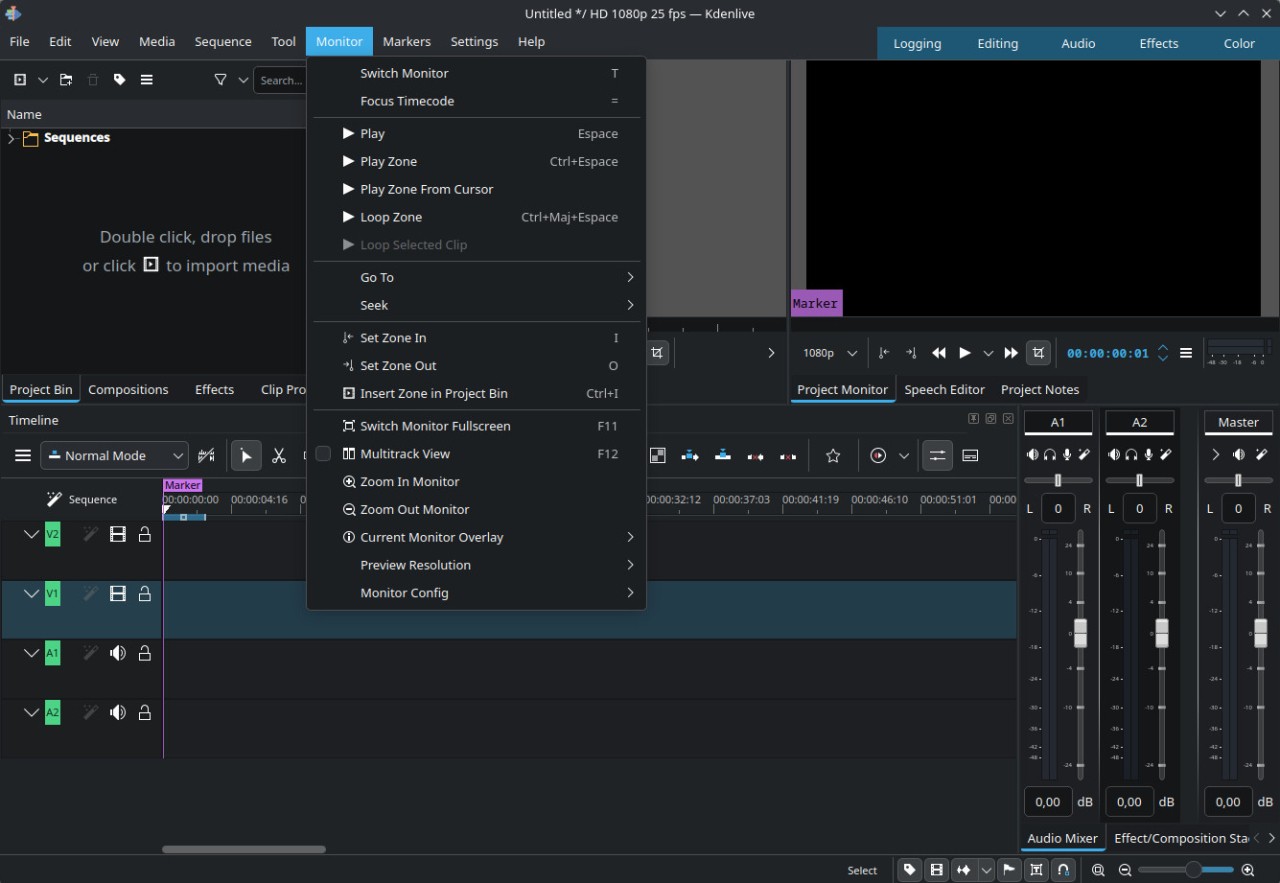Select the razor (scissors) tool
The image size is (1280, 883).
tap(279, 456)
